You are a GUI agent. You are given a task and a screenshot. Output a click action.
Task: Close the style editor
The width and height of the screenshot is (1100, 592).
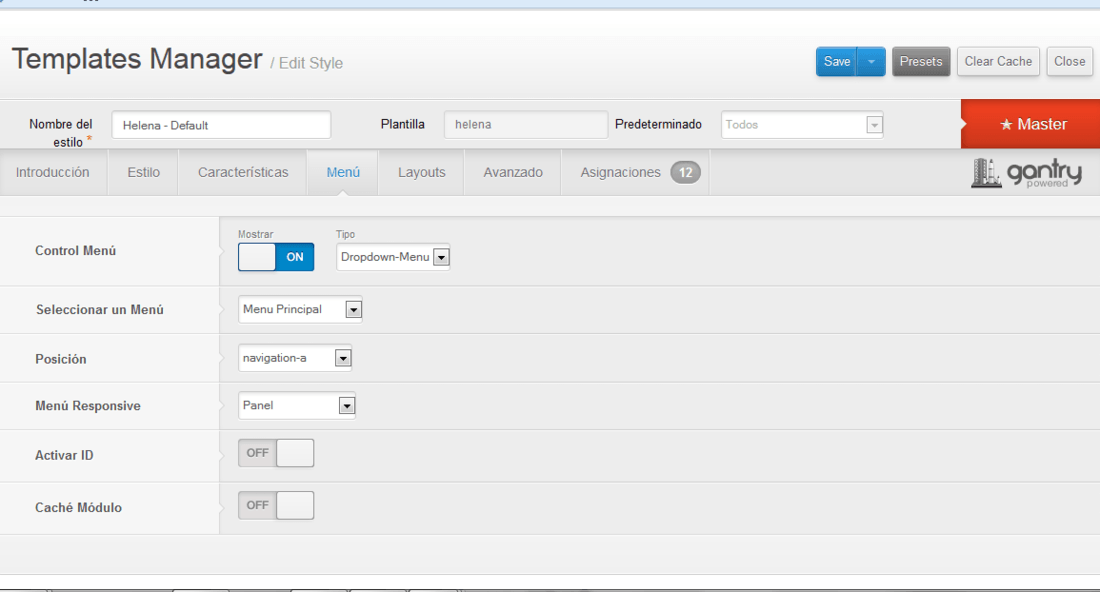click(x=1070, y=62)
